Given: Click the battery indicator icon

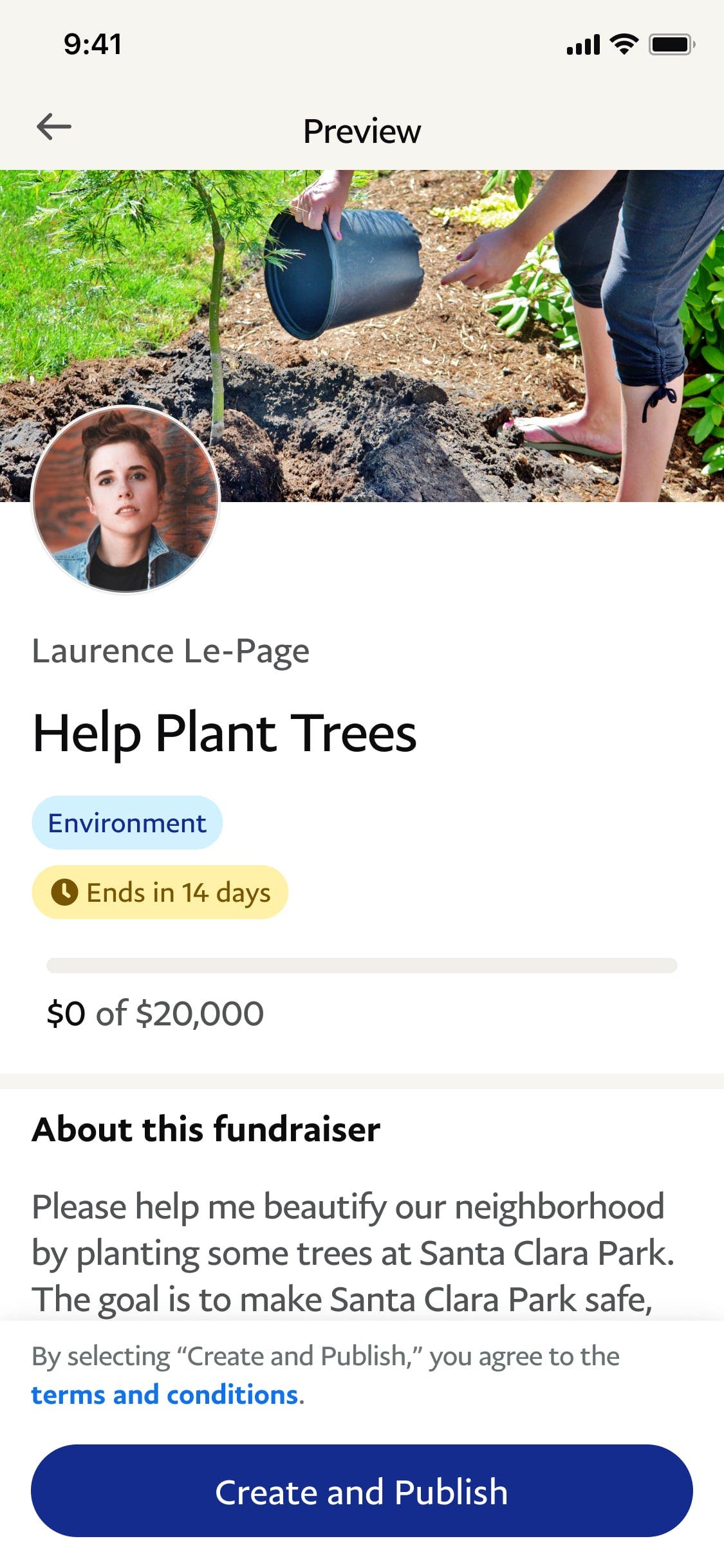Looking at the screenshot, I should (x=671, y=45).
